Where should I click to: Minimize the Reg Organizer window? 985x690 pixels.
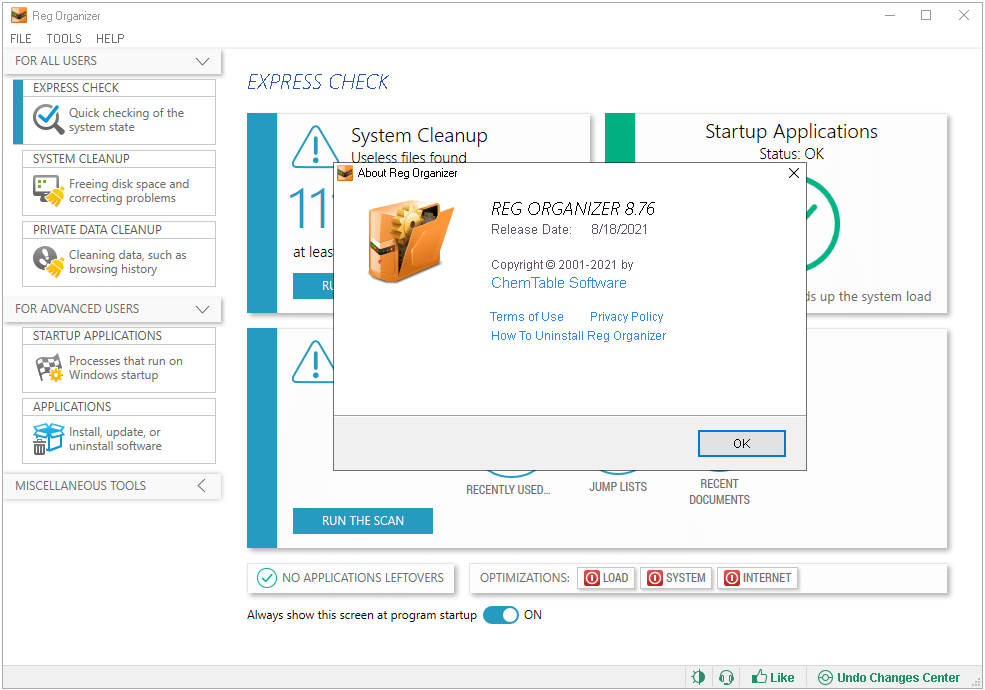(890, 15)
